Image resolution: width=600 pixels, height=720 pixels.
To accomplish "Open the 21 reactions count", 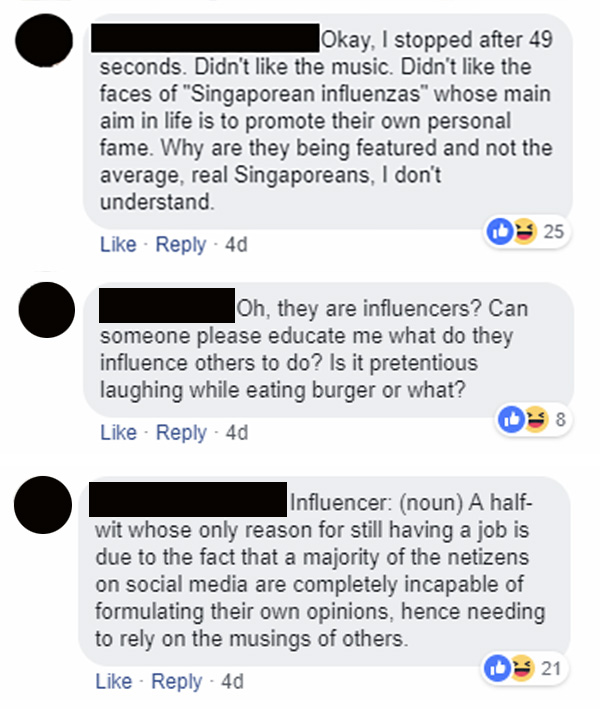I will 551,668.
